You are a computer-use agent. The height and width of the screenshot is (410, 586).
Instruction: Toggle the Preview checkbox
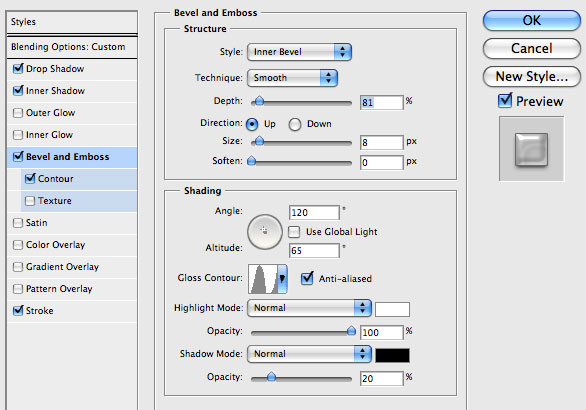coord(505,101)
